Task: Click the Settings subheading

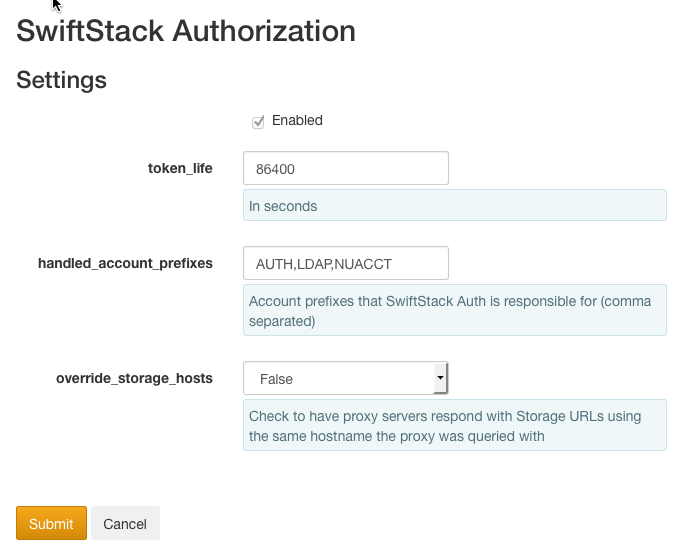Action: [62, 80]
